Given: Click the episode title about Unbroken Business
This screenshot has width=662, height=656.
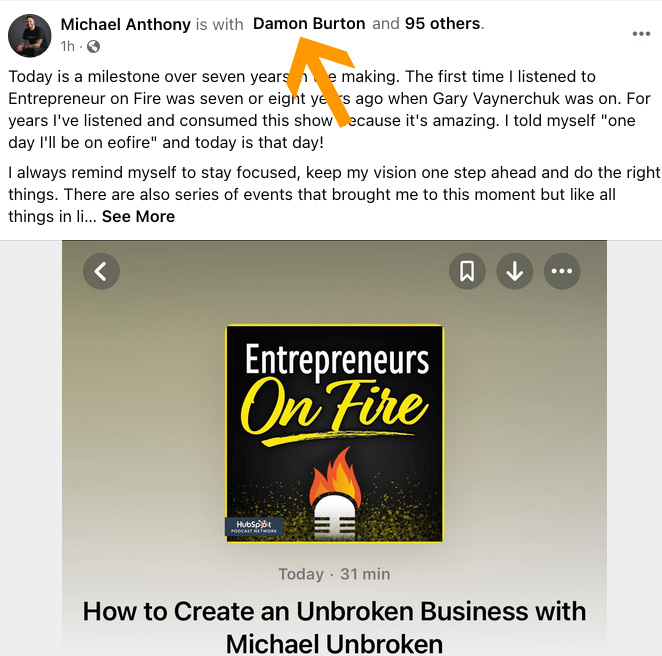Looking at the screenshot, I should (334, 627).
